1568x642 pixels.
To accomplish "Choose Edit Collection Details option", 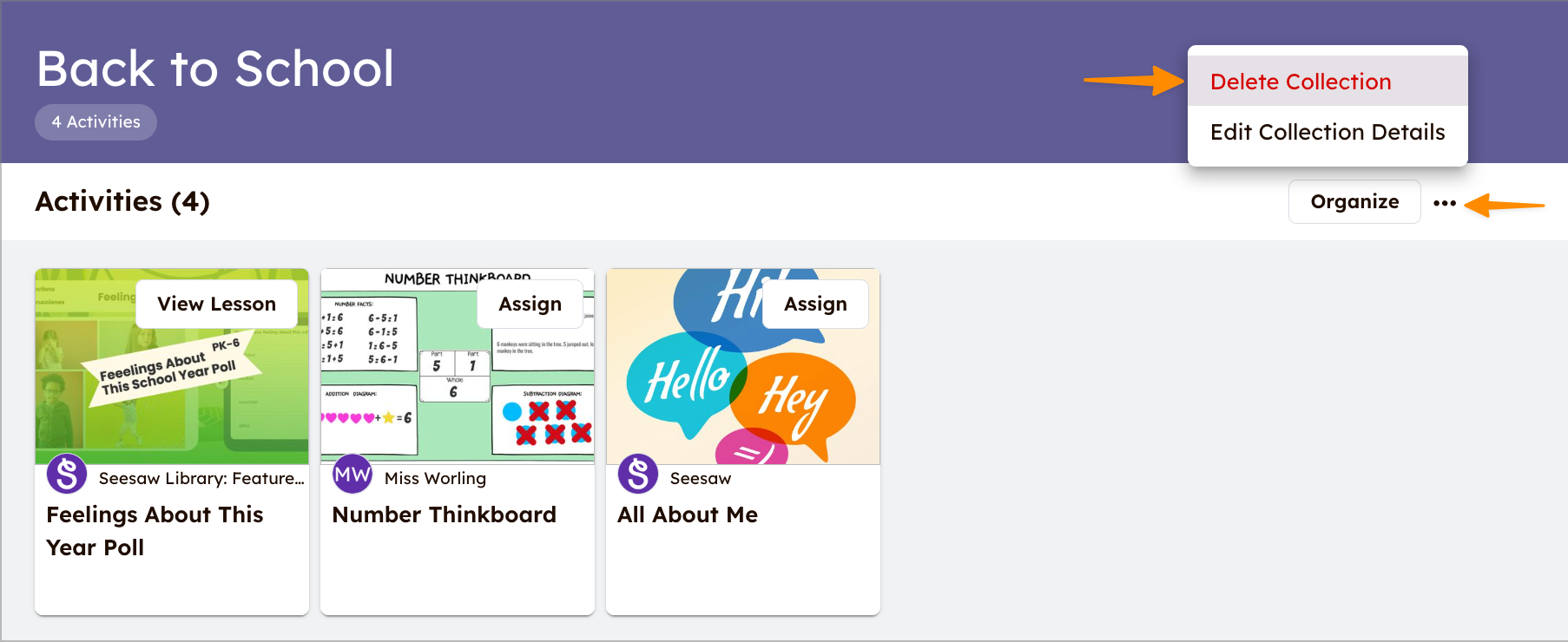I will coord(1327,132).
